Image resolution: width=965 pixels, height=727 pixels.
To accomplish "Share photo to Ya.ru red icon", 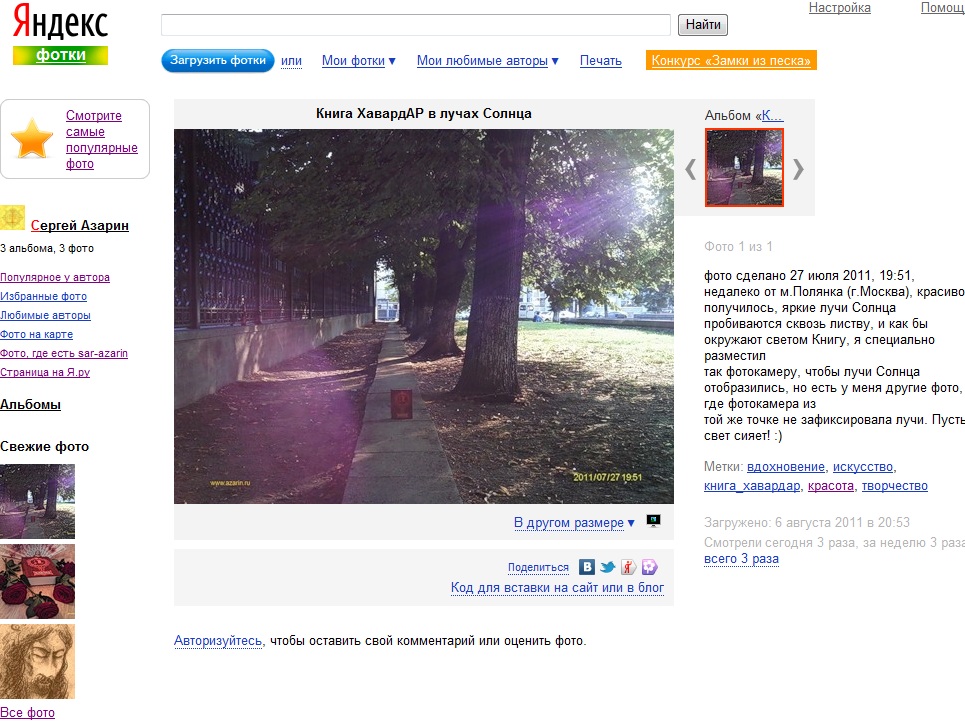I will coord(628,567).
